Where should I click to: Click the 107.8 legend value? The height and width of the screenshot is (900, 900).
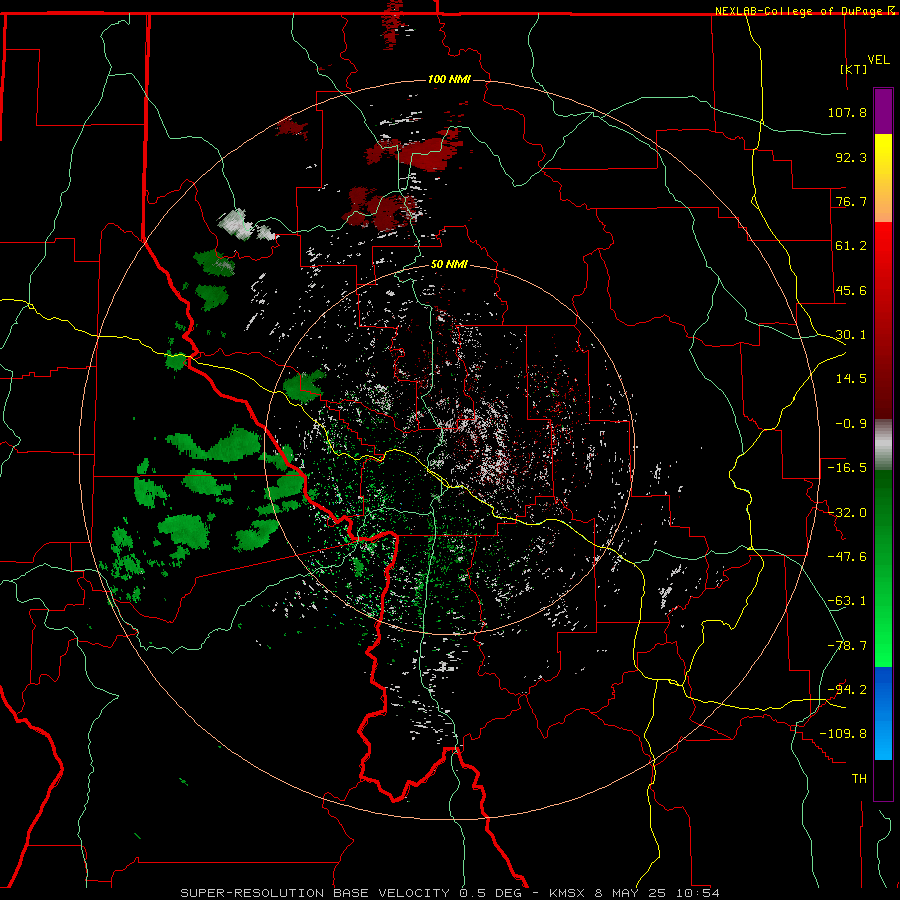(847, 112)
